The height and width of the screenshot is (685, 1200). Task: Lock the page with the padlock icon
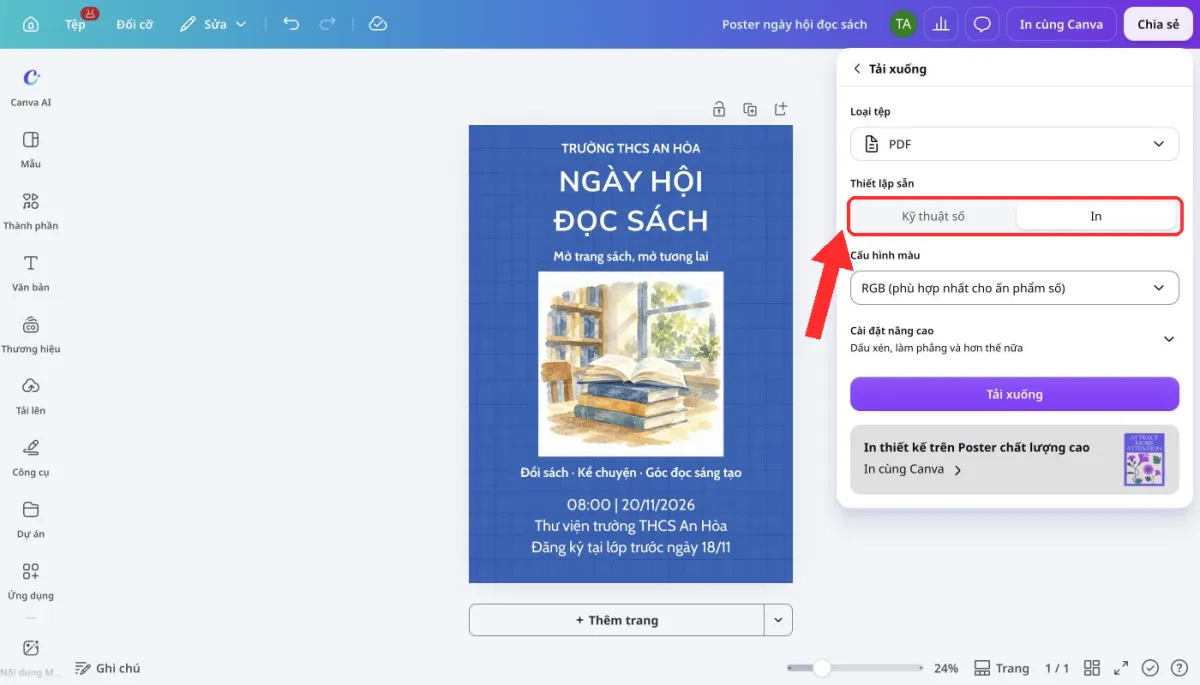(x=718, y=109)
